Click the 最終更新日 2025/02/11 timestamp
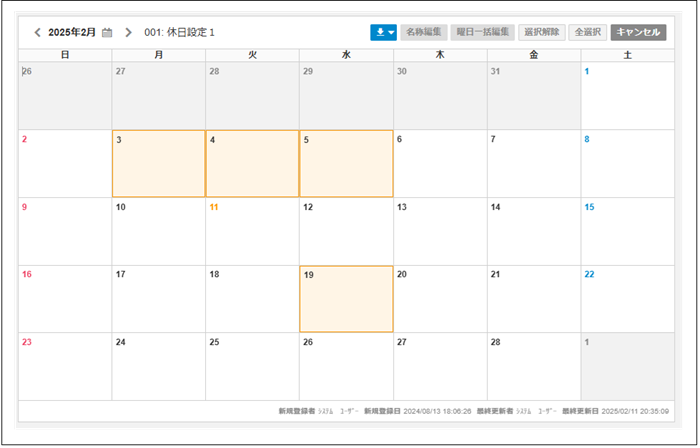700x448 pixels. pyautogui.click(x=615, y=411)
